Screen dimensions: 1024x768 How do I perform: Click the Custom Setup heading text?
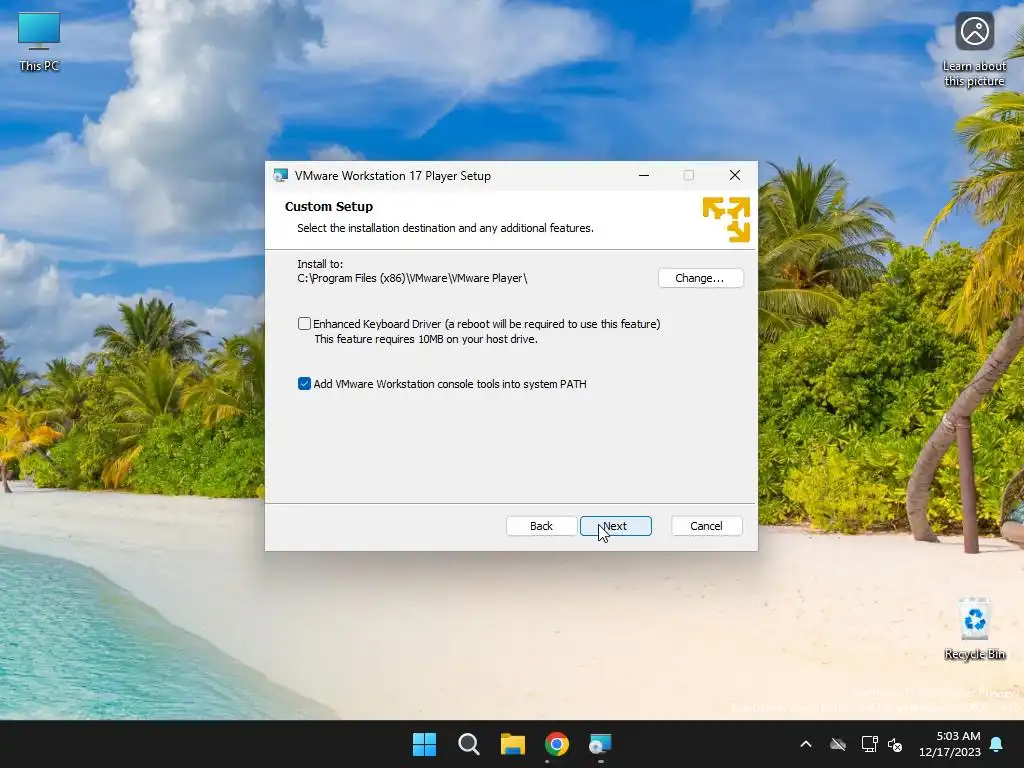pyautogui.click(x=328, y=206)
